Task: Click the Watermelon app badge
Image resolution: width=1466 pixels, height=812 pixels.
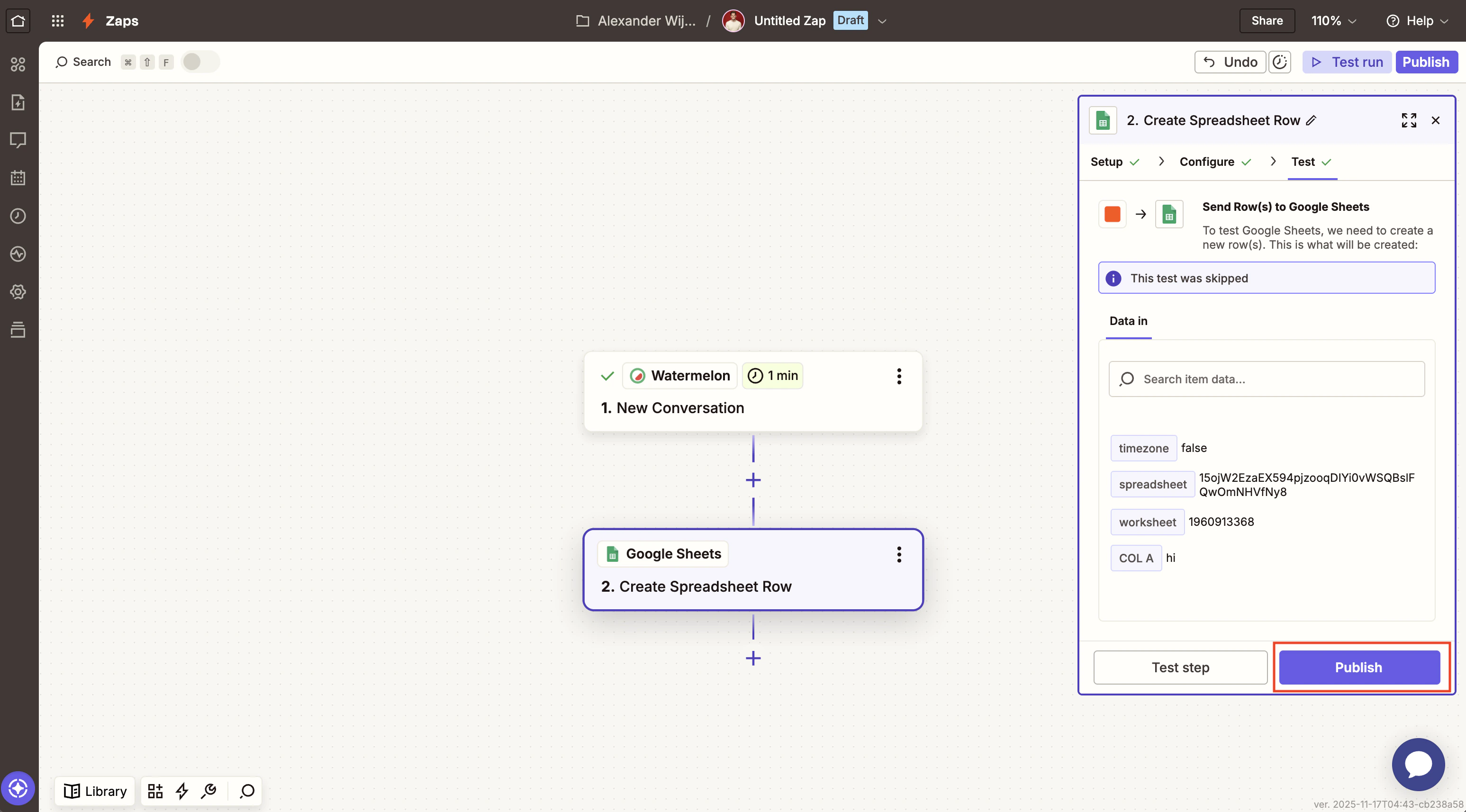Action: (x=679, y=376)
